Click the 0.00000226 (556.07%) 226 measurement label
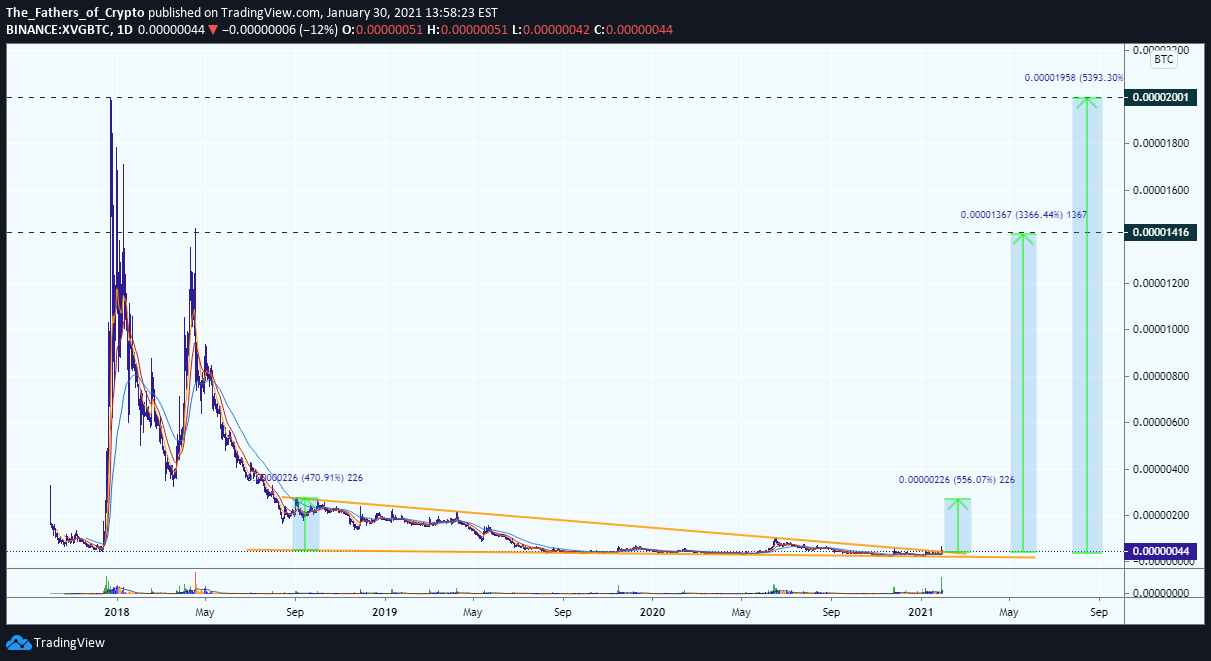The image size is (1211, 661). (957, 479)
